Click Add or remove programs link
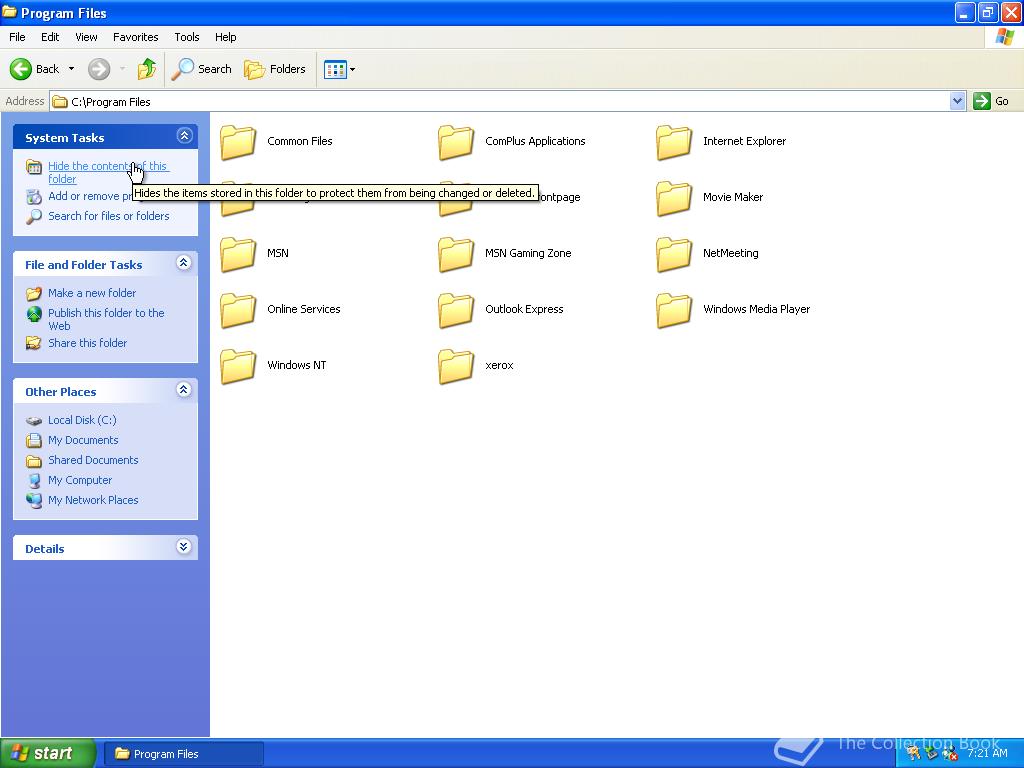The image size is (1024, 768). [89, 196]
